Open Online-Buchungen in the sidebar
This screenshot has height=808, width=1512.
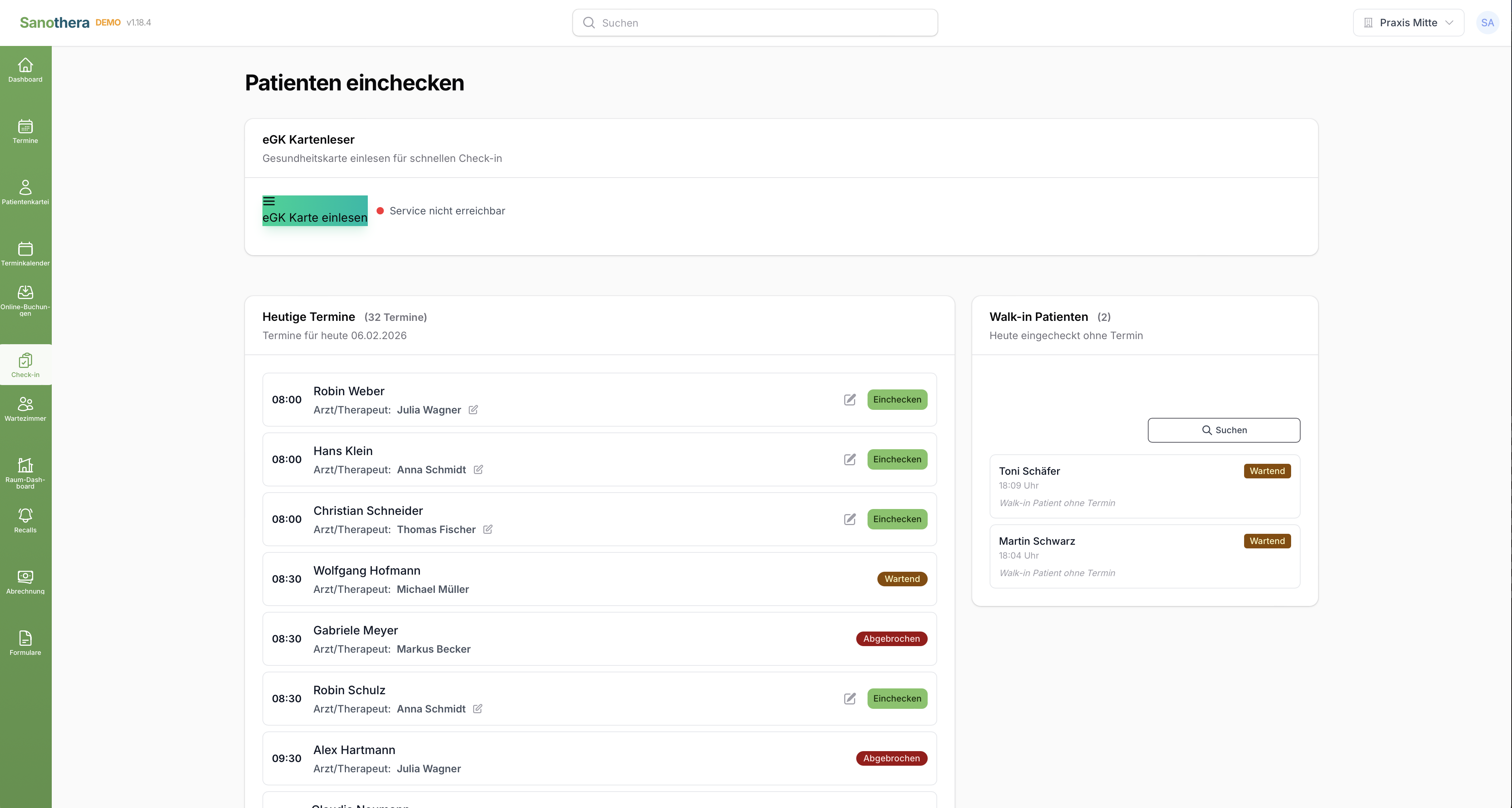[x=25, y=301]
